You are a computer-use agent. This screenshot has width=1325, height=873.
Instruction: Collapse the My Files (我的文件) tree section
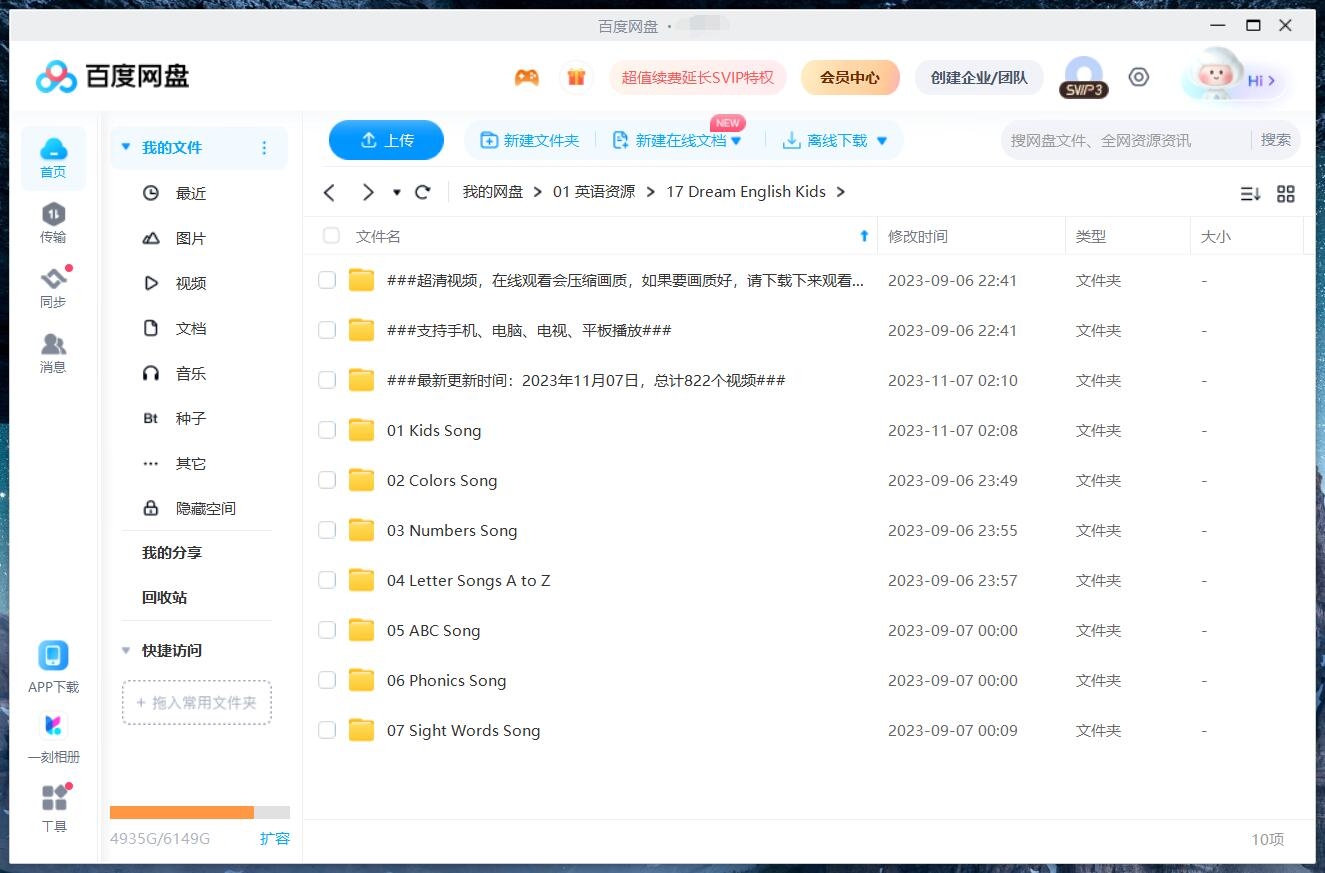(126, 147)
